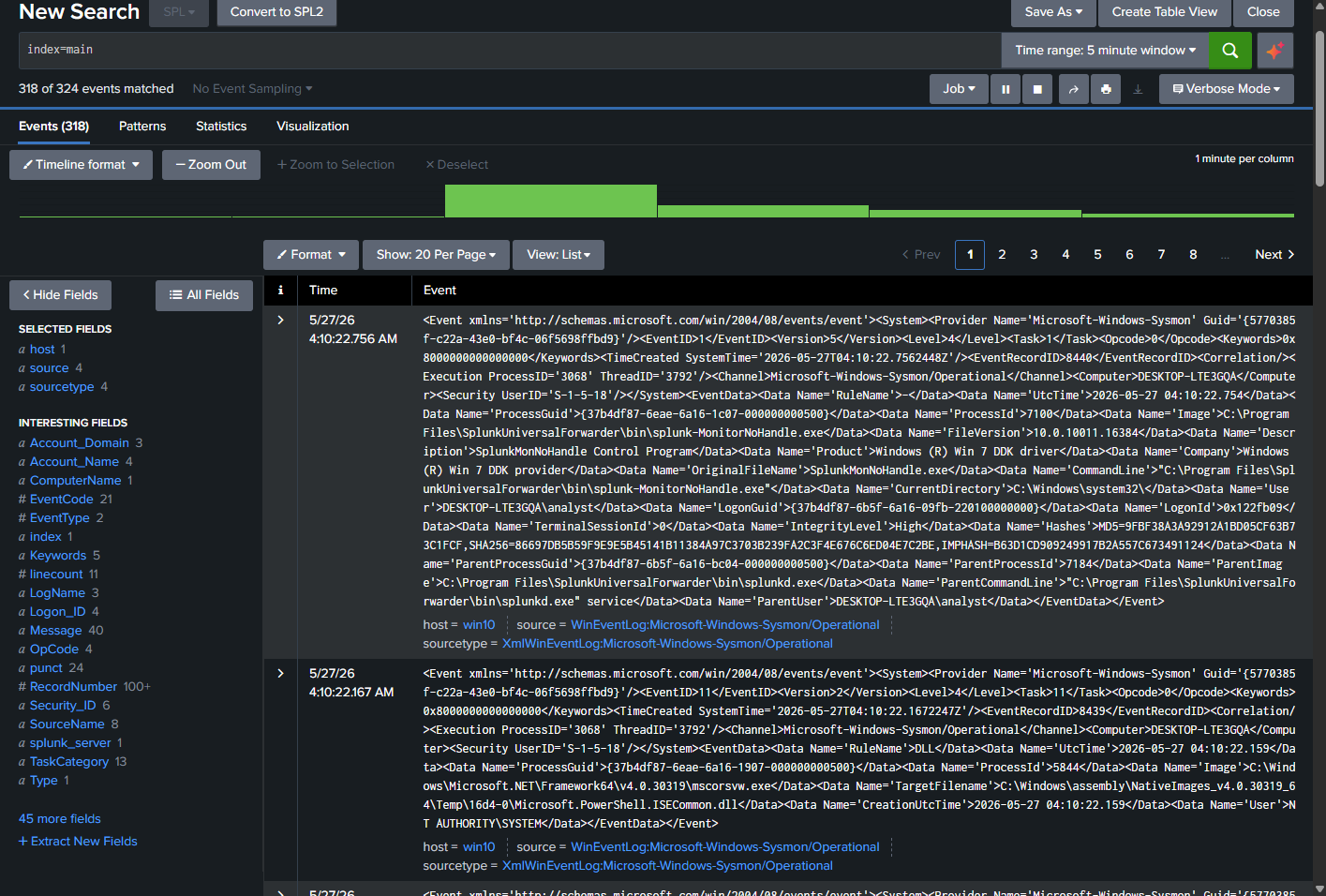Screen dimensions: 1326x896
Task: Expand the 4:10:22.756 AM event
Action: [280, 321]
